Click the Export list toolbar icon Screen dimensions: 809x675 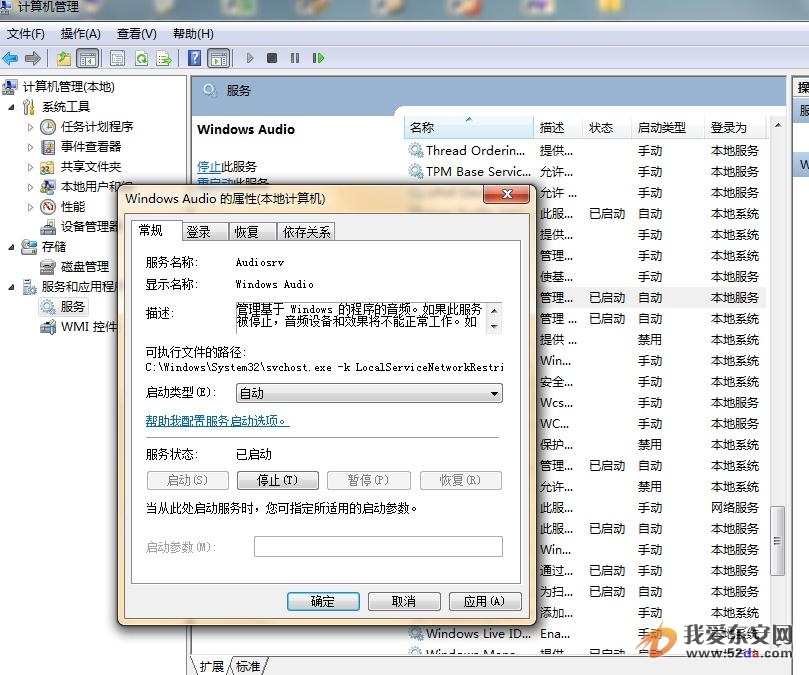coord(164,58)
